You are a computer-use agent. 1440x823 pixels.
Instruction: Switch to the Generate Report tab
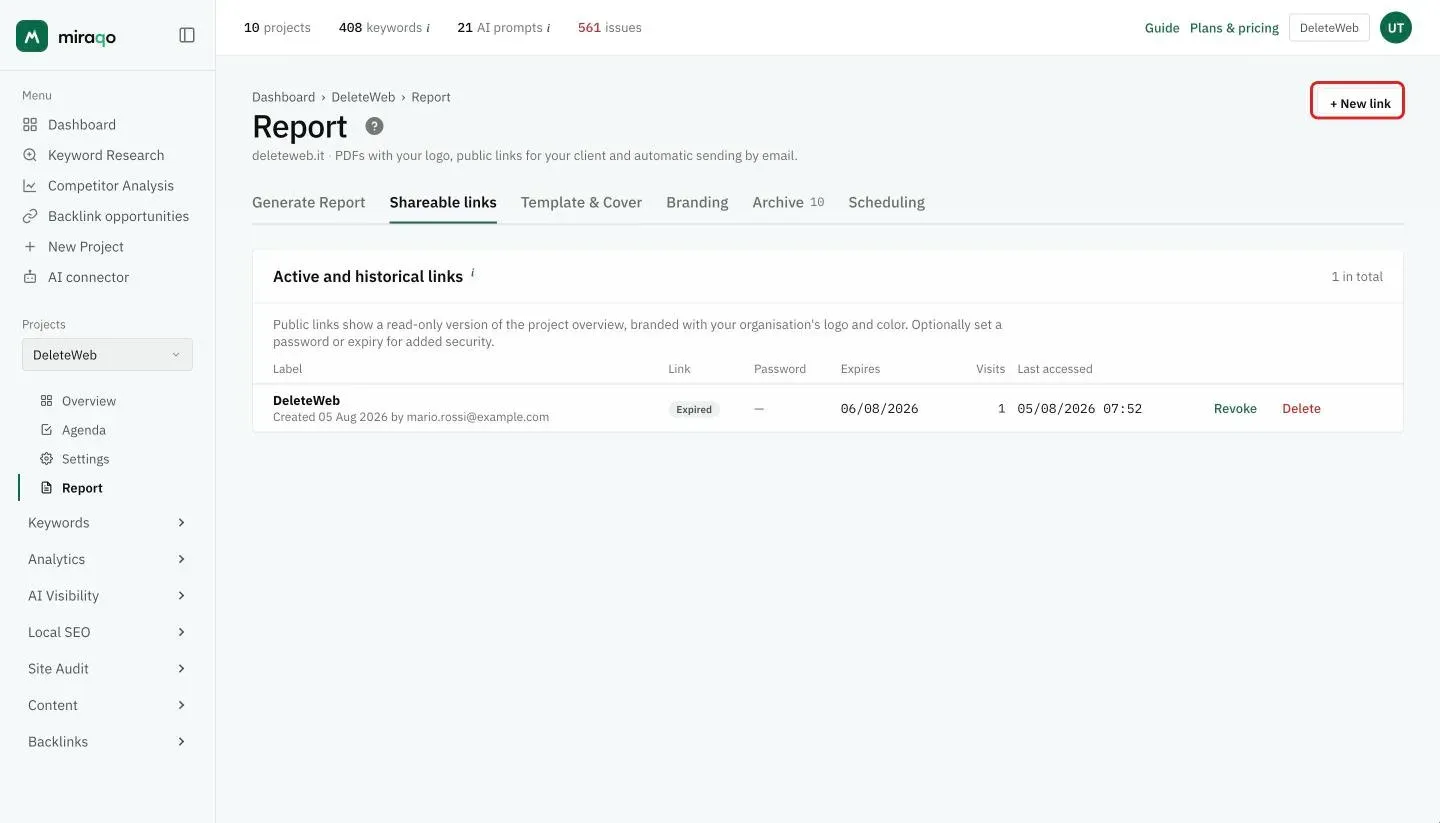coord(309,202)
